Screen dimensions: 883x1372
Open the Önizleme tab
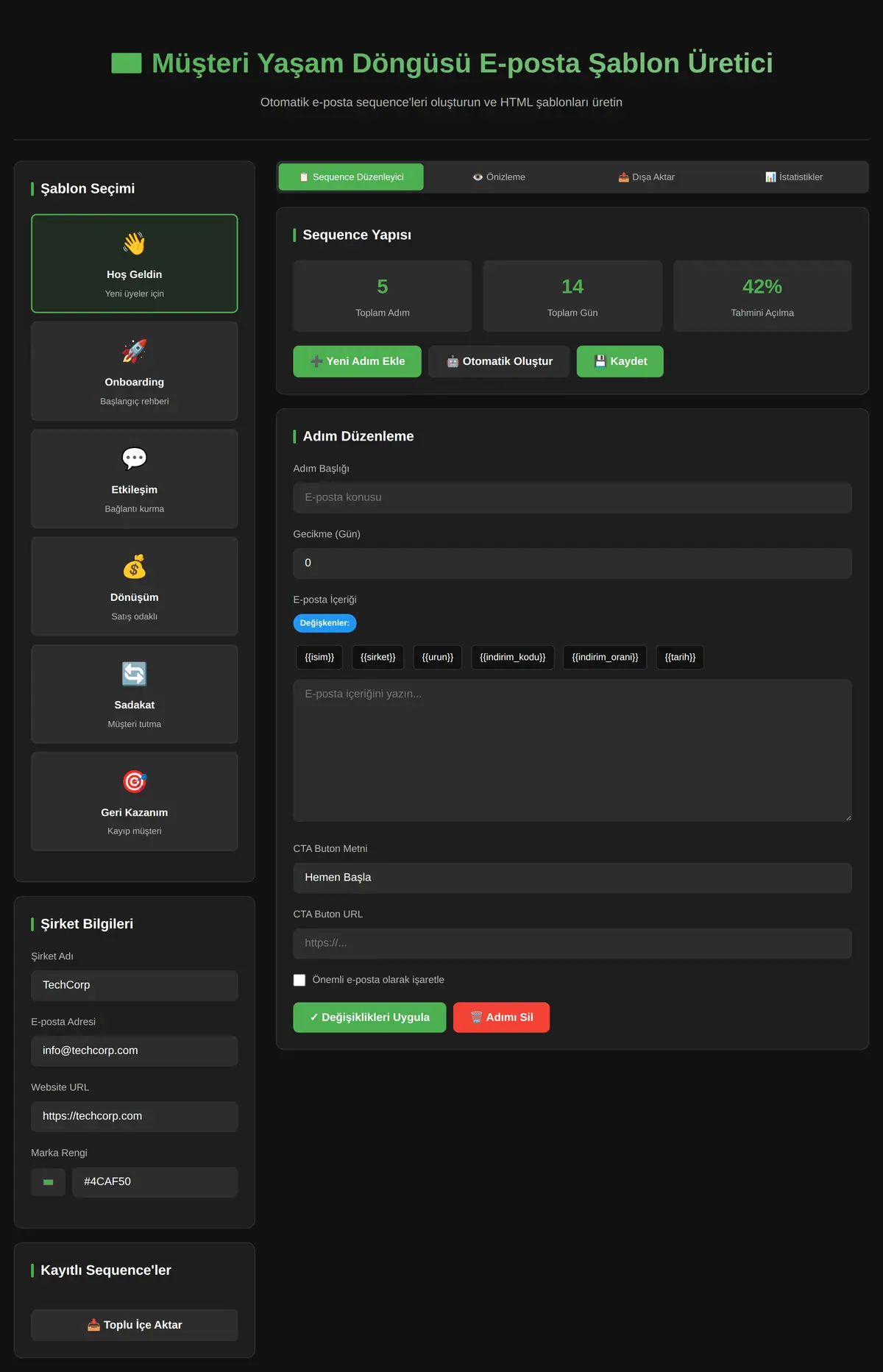(499, 177)
